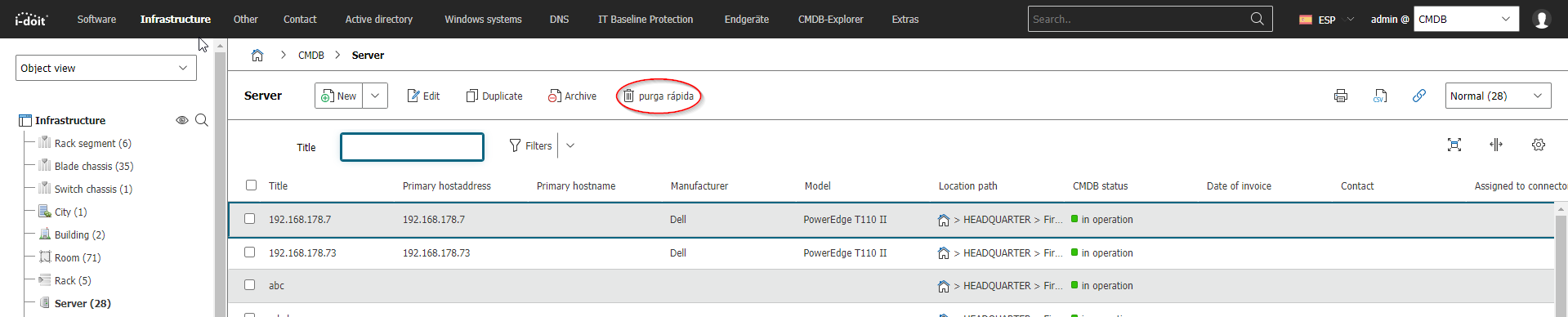Toggle eye visibility icon beside Infrastructure
This screenshot has height=317, width=1568.
click(x=182, y=120)
